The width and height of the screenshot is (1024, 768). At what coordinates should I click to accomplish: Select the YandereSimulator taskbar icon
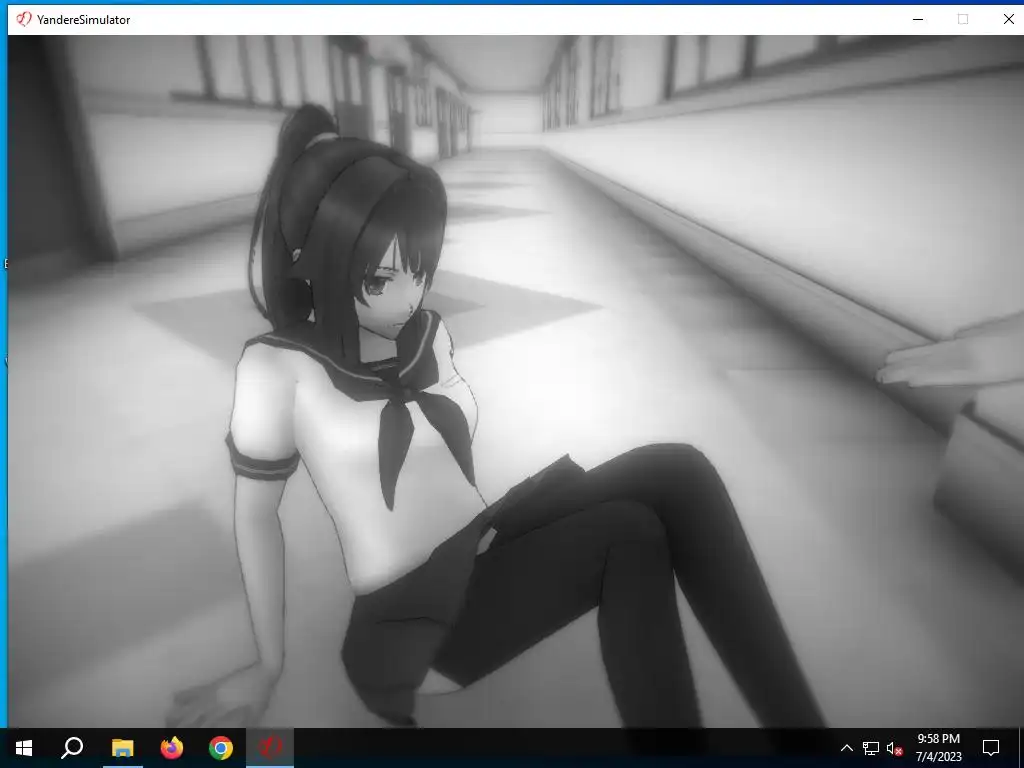click(x=270, y=747)
